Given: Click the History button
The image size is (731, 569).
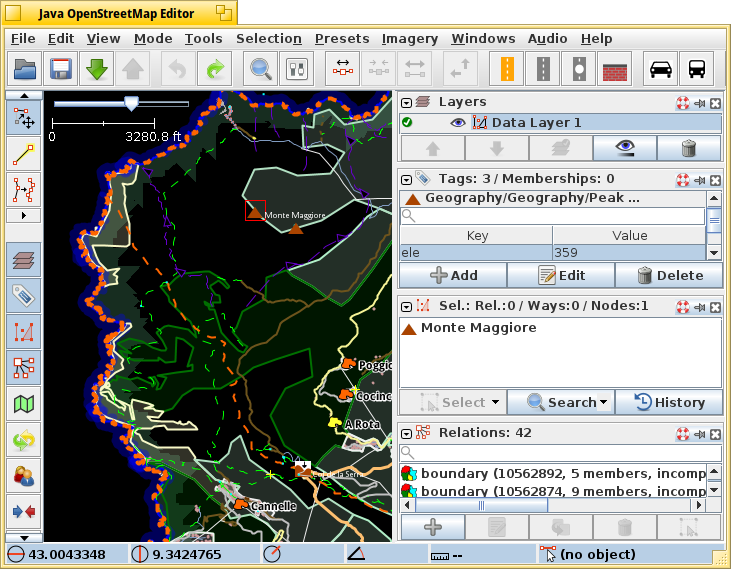Looking at the screenshot, I should coord(669,403).
